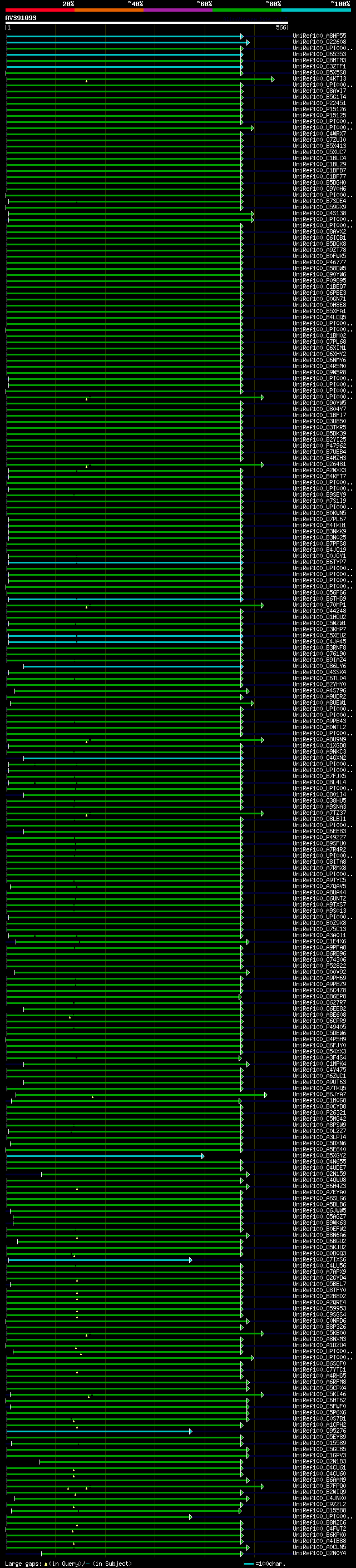Click the red 20% identity legend bar
The image size is (356, 1568).
pos(40,10)
